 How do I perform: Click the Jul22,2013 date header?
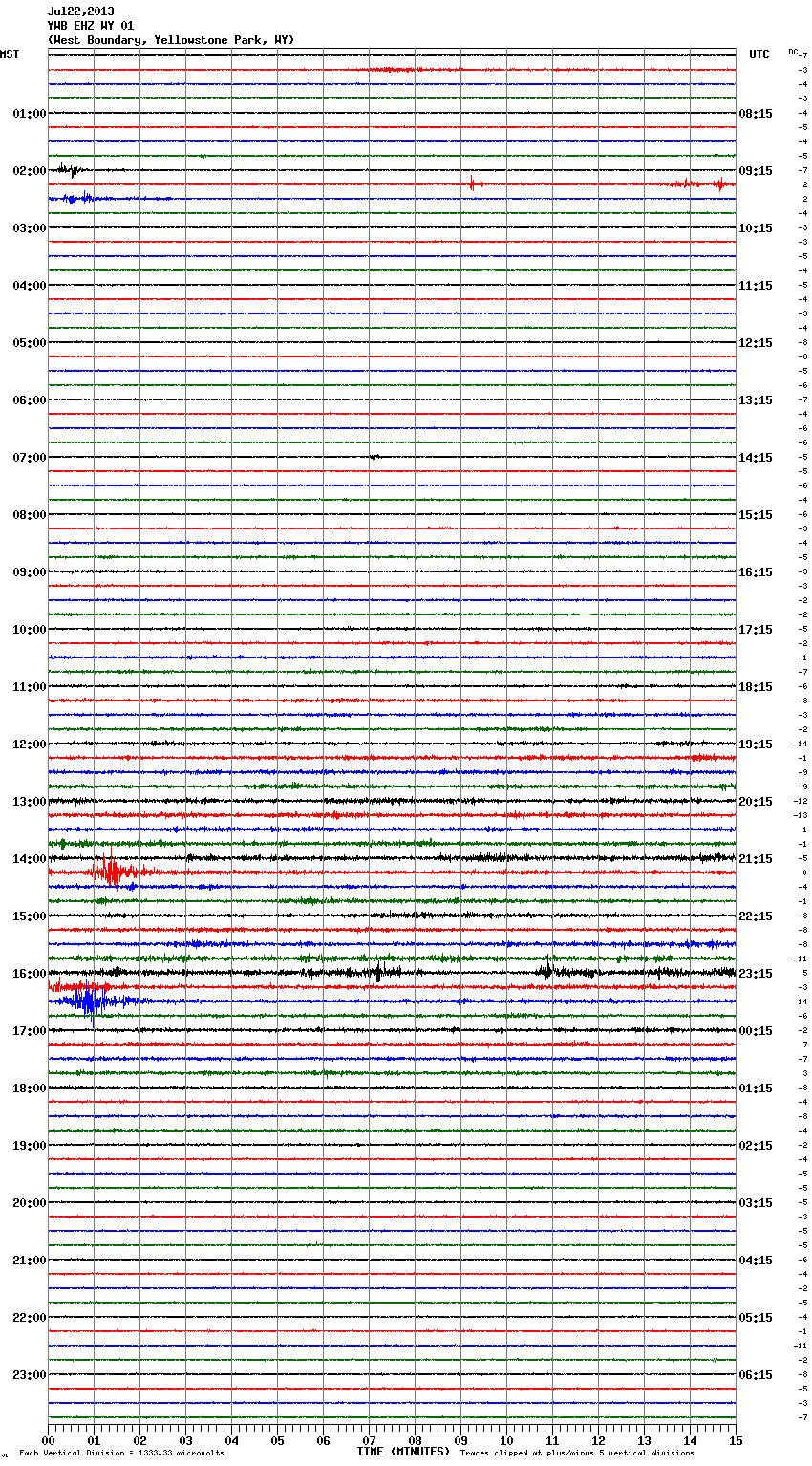coord(80,11)
